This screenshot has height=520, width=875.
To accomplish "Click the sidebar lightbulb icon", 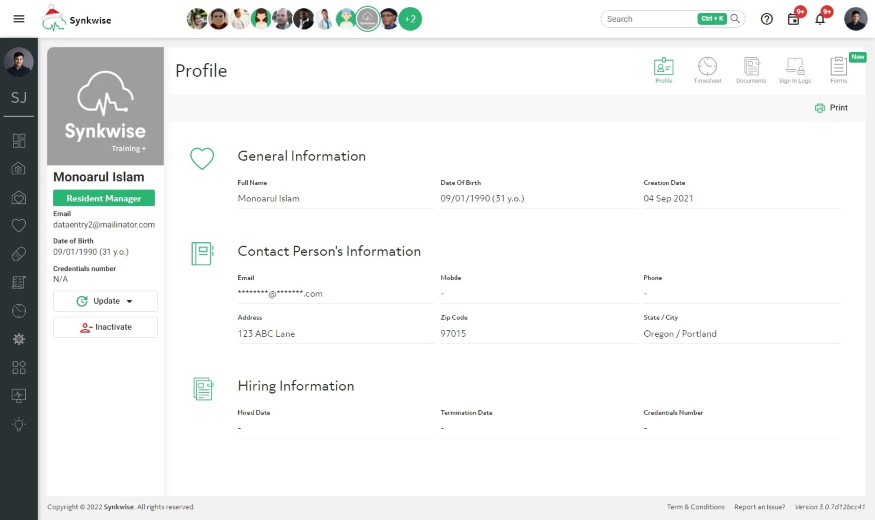I will (18, 424).
